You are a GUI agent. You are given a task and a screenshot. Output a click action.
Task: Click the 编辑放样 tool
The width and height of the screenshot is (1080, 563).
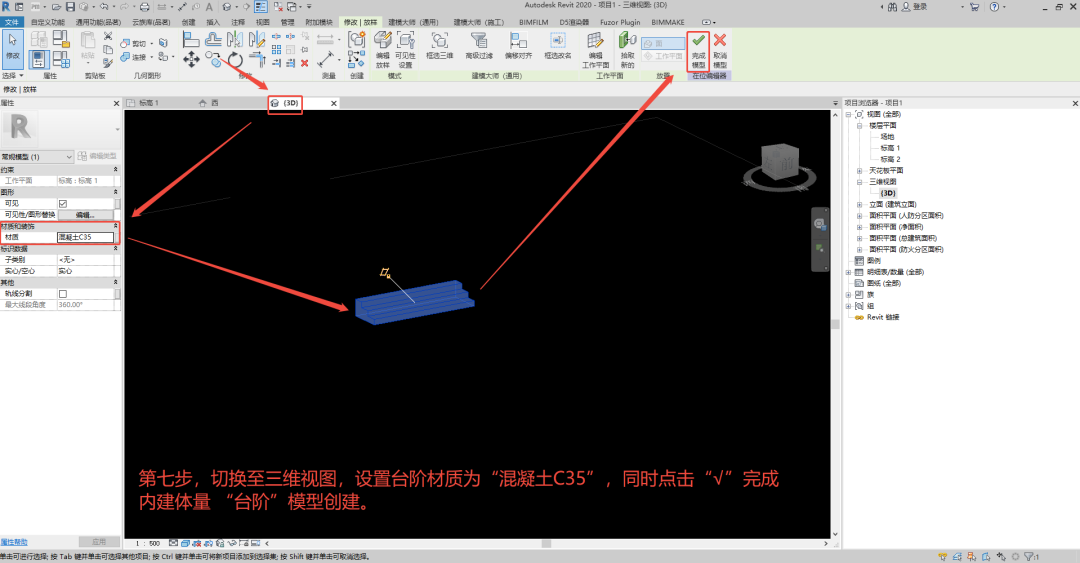pos(383,50)
